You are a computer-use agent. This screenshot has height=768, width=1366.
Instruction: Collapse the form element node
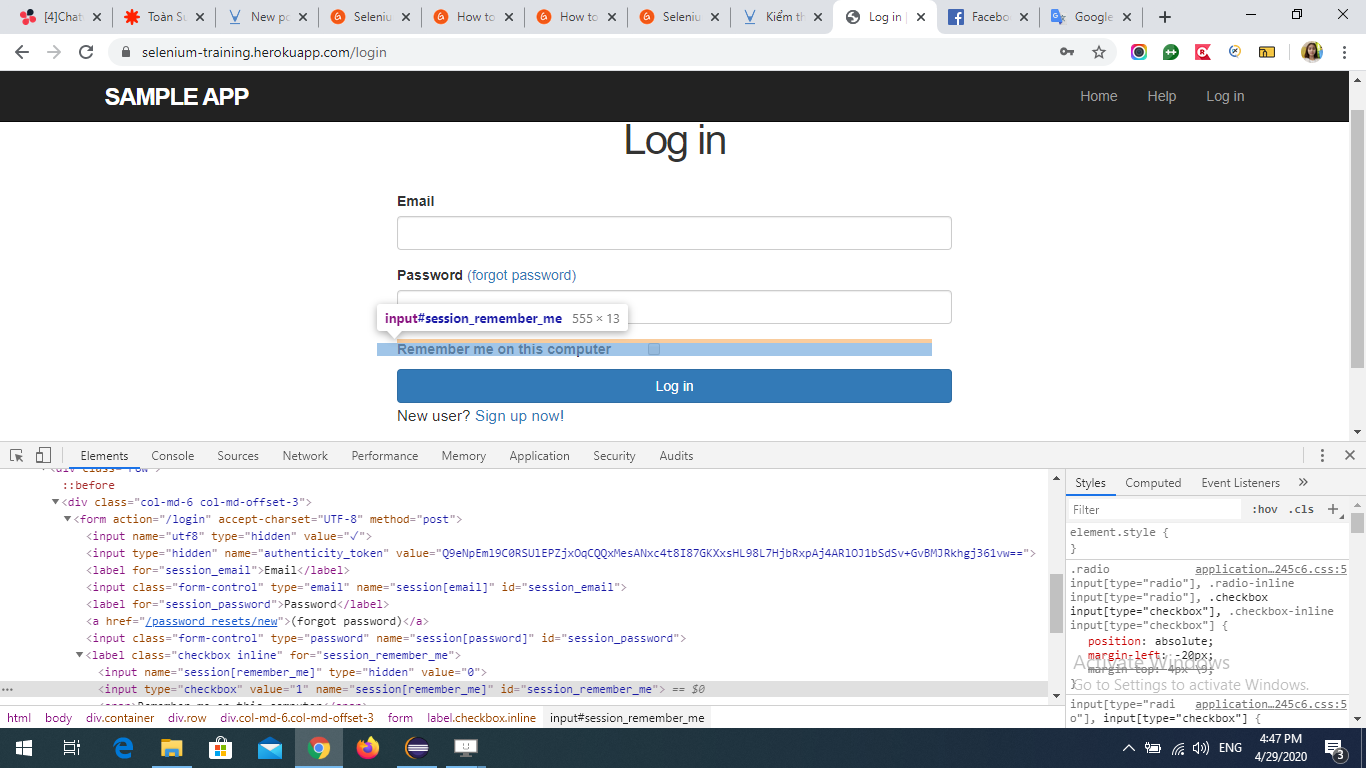68,519
